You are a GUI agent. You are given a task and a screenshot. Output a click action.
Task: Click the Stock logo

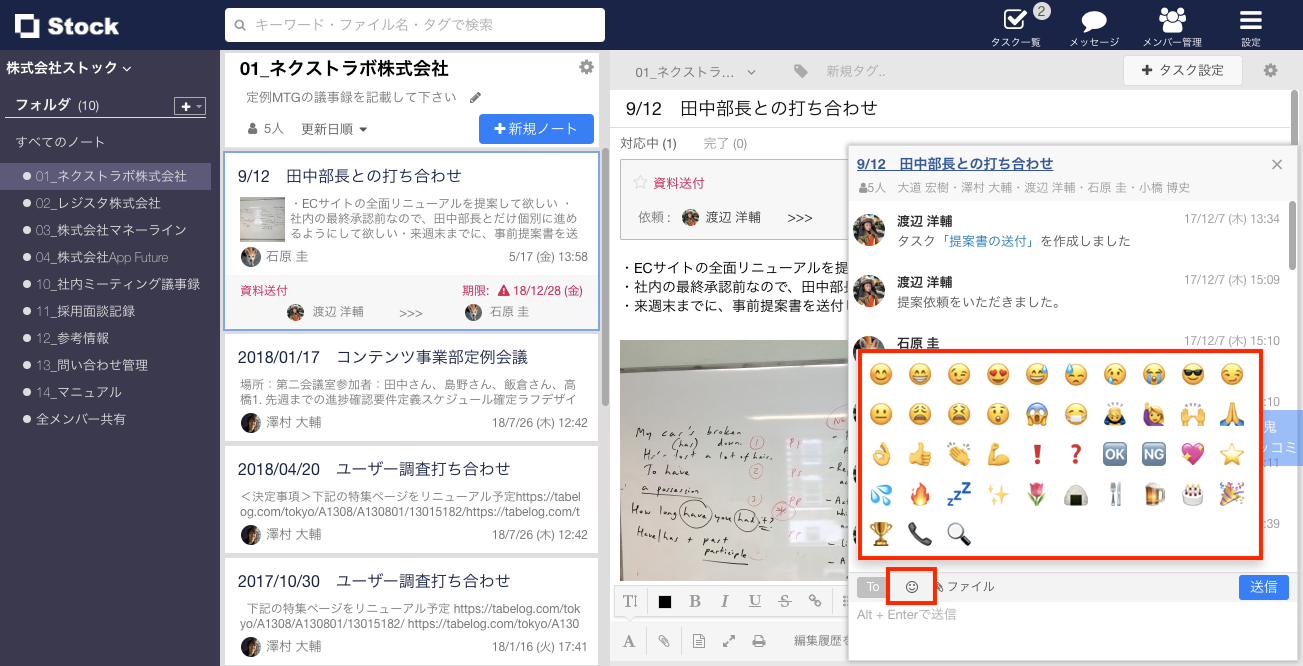click(x=67, y=26)
